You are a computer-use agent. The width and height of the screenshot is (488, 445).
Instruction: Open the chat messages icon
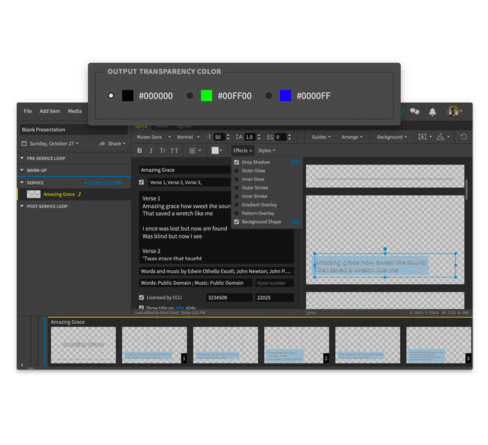[414, 111]
